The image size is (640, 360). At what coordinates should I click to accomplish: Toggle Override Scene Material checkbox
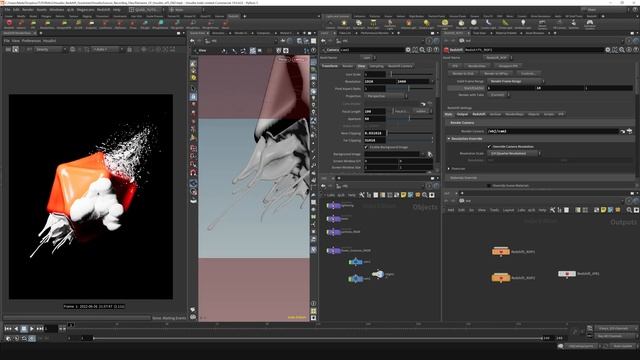point(489,185)
